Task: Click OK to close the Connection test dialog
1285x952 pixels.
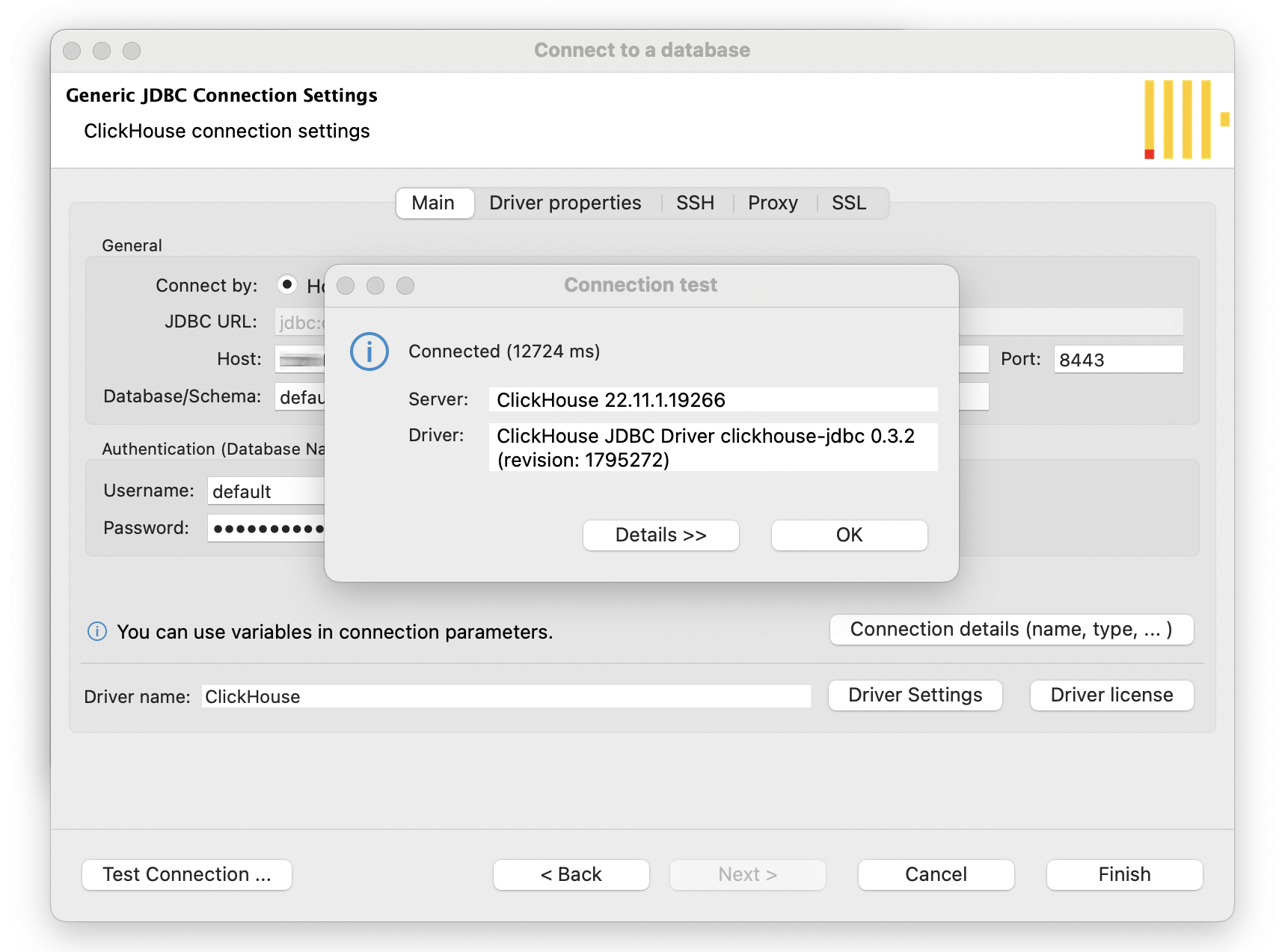Action: click(848, 535)
